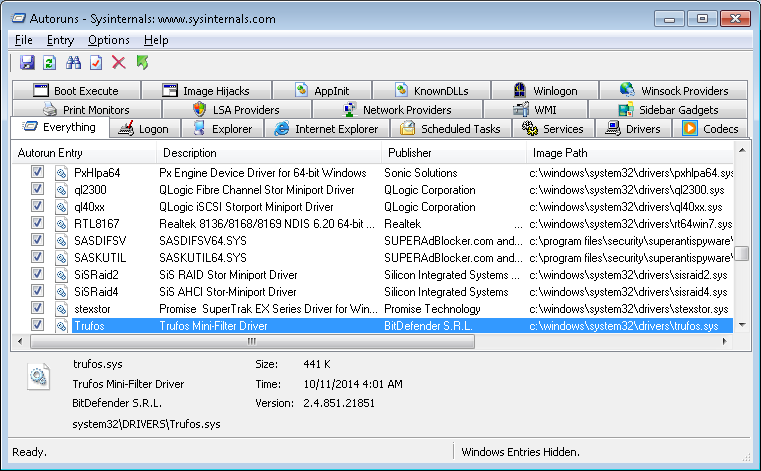The width and height of the screenshot is (761, 471).
Task: Click the Save toolbar icon
Action: click(27, 63)
